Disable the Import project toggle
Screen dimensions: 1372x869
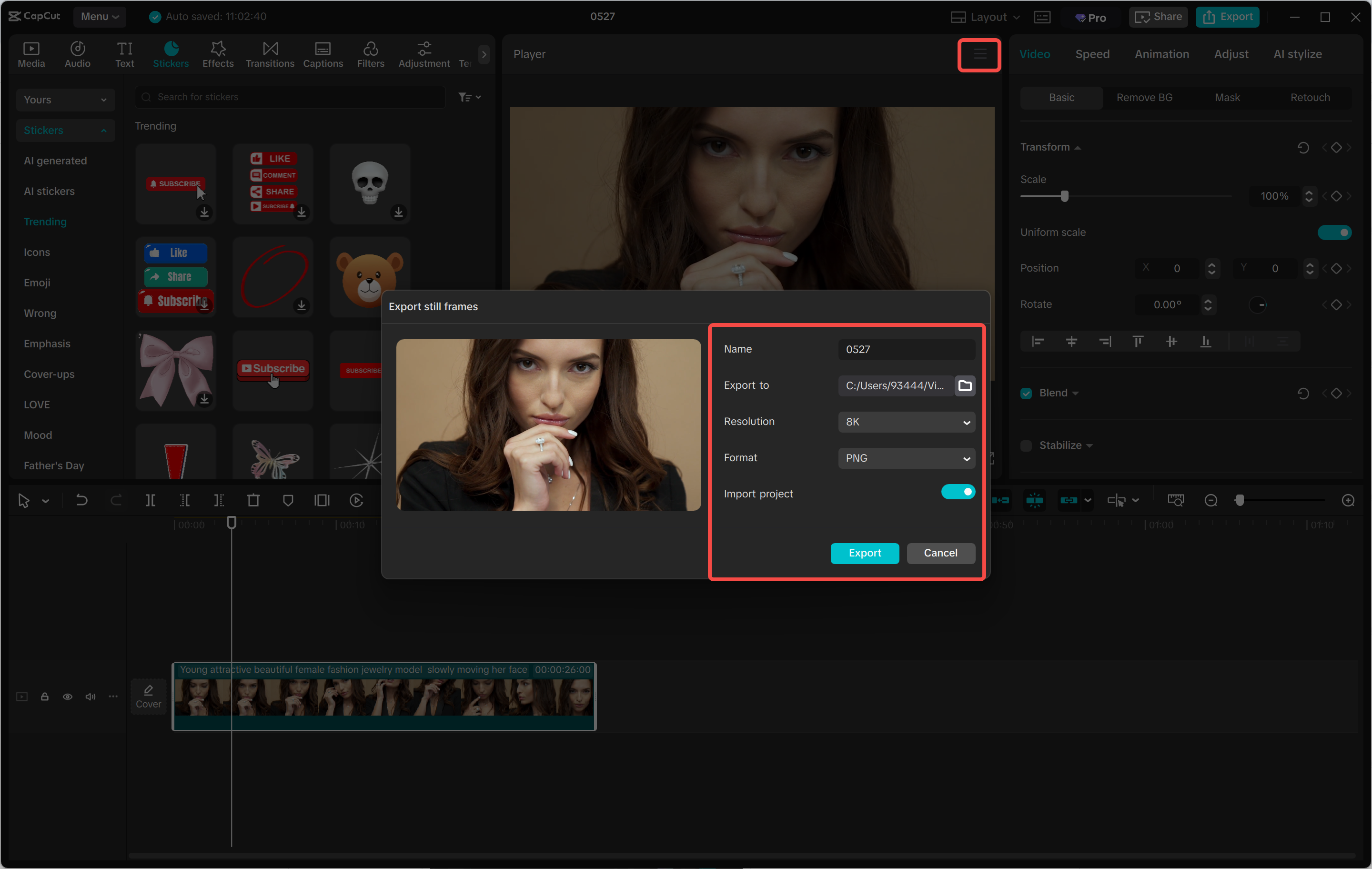pos(958,491)
